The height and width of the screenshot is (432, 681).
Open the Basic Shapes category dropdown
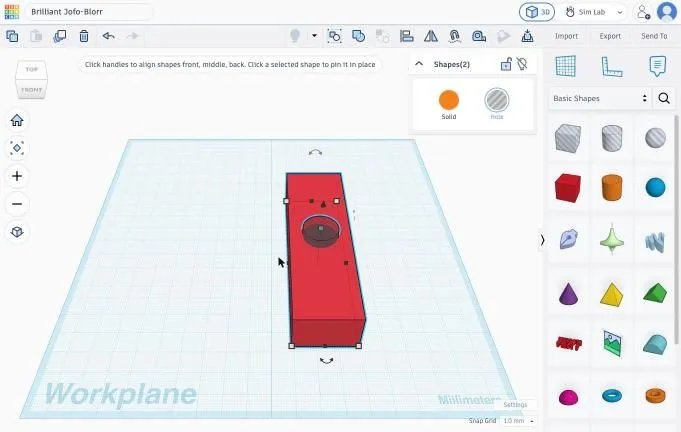tap(600, 99)
